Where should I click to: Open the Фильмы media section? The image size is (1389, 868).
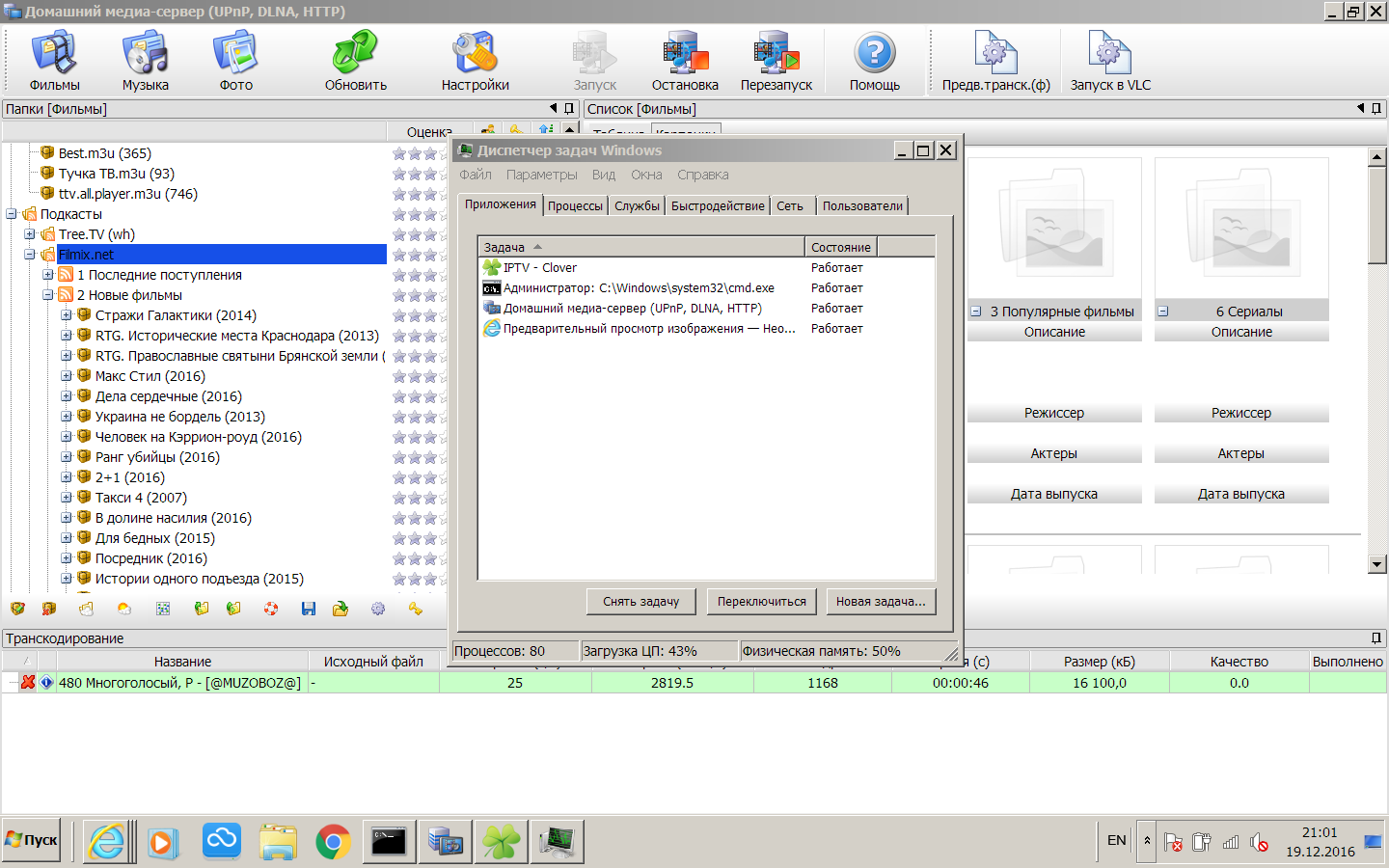54,60
